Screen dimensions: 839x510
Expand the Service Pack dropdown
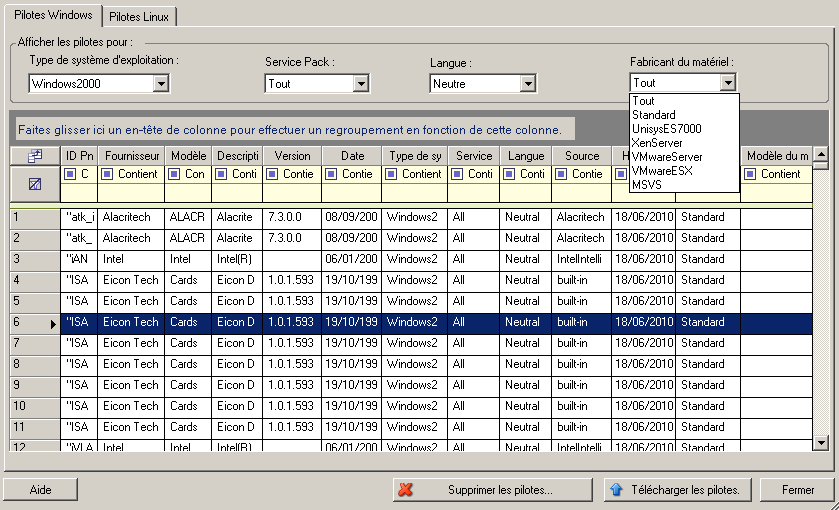[361, 84]
